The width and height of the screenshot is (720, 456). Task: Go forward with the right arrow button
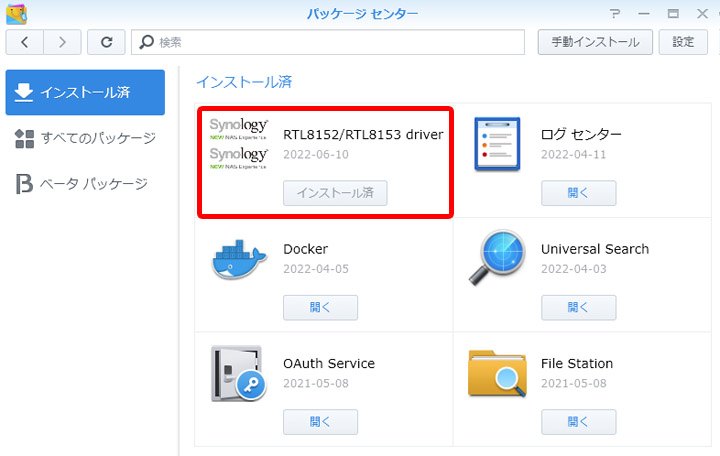click(x=62, y=42)
